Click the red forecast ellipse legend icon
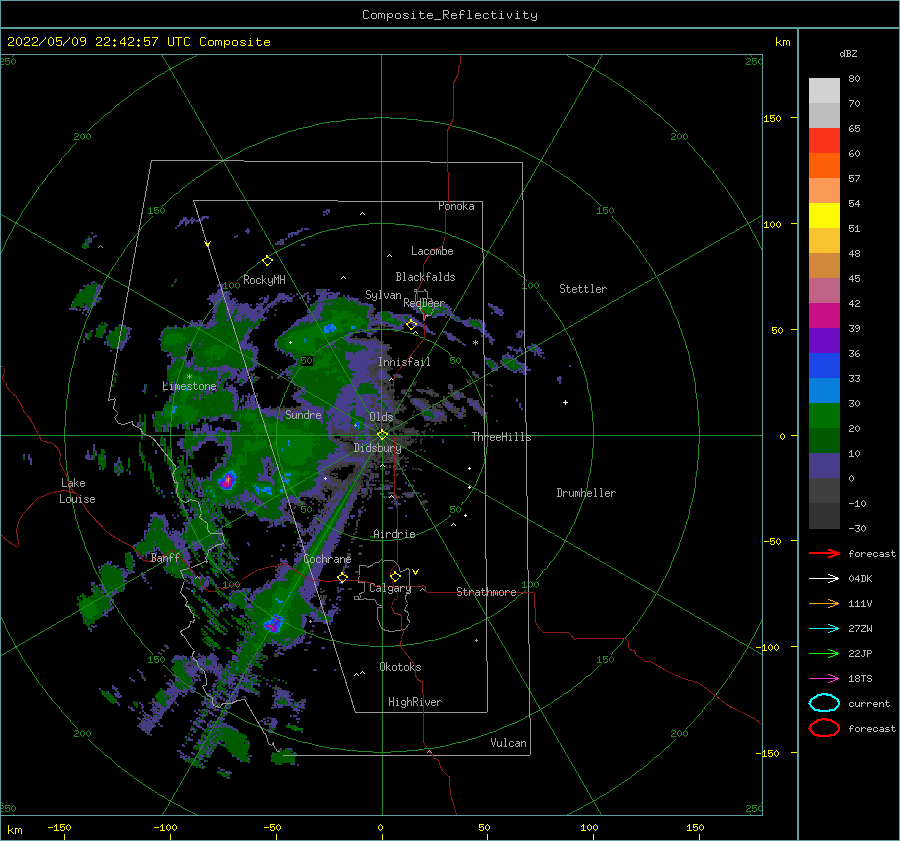The width and height of the screenshot is (900, 841). tap(824, 728)
